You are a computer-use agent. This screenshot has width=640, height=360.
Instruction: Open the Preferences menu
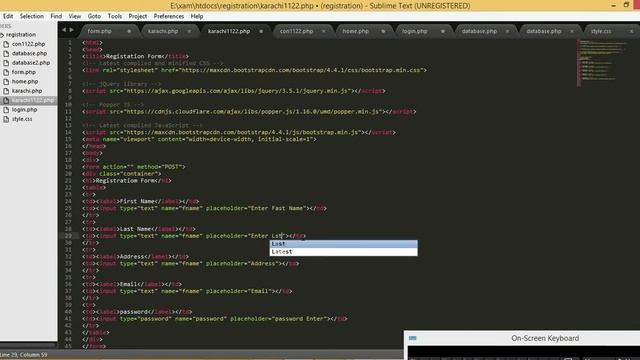pyautogui.click(x=169, y=16)
